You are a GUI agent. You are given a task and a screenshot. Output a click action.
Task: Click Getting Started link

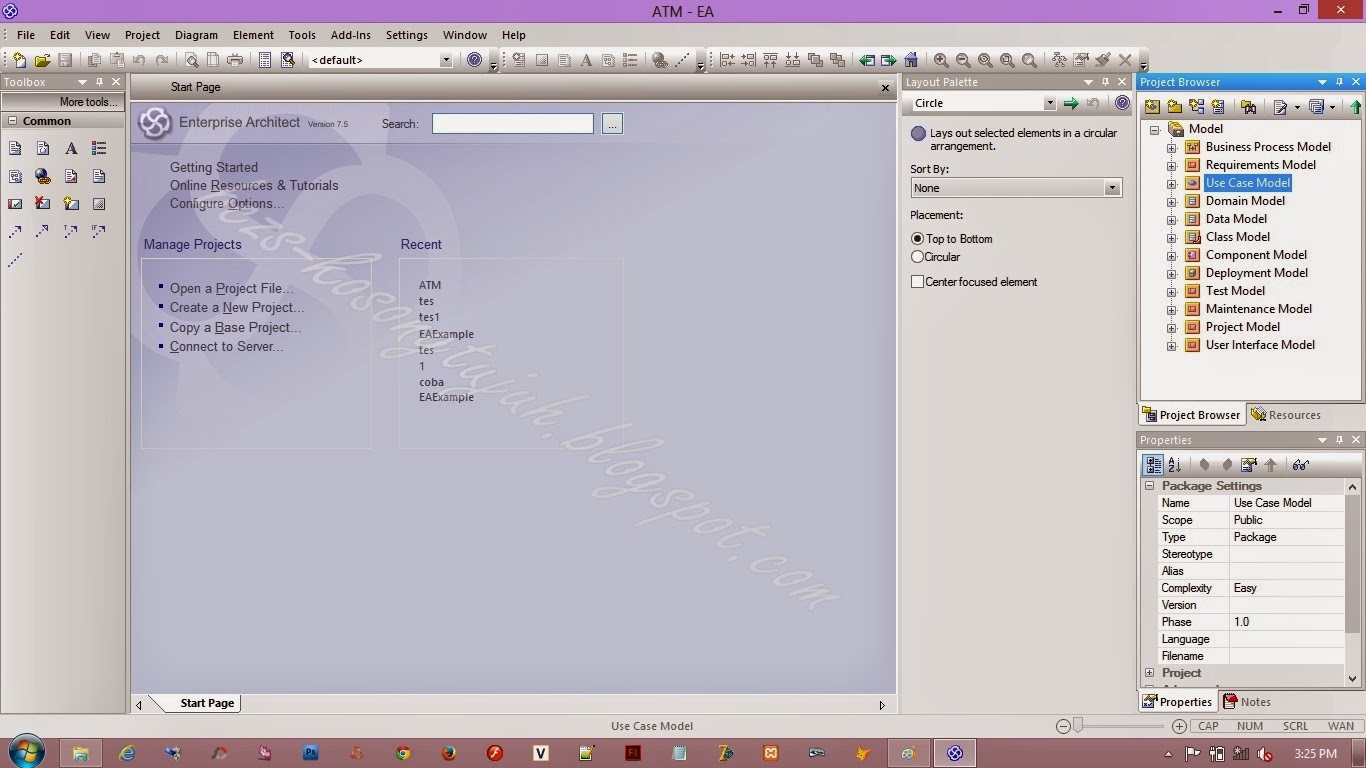pyautogui.click(x=214, y=167)
